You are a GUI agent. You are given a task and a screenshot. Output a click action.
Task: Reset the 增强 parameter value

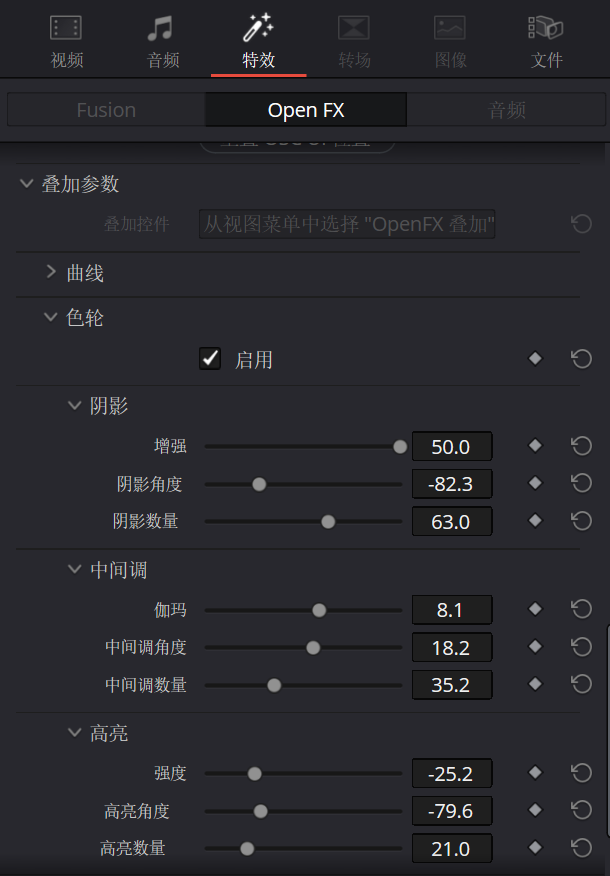[582, 446]
